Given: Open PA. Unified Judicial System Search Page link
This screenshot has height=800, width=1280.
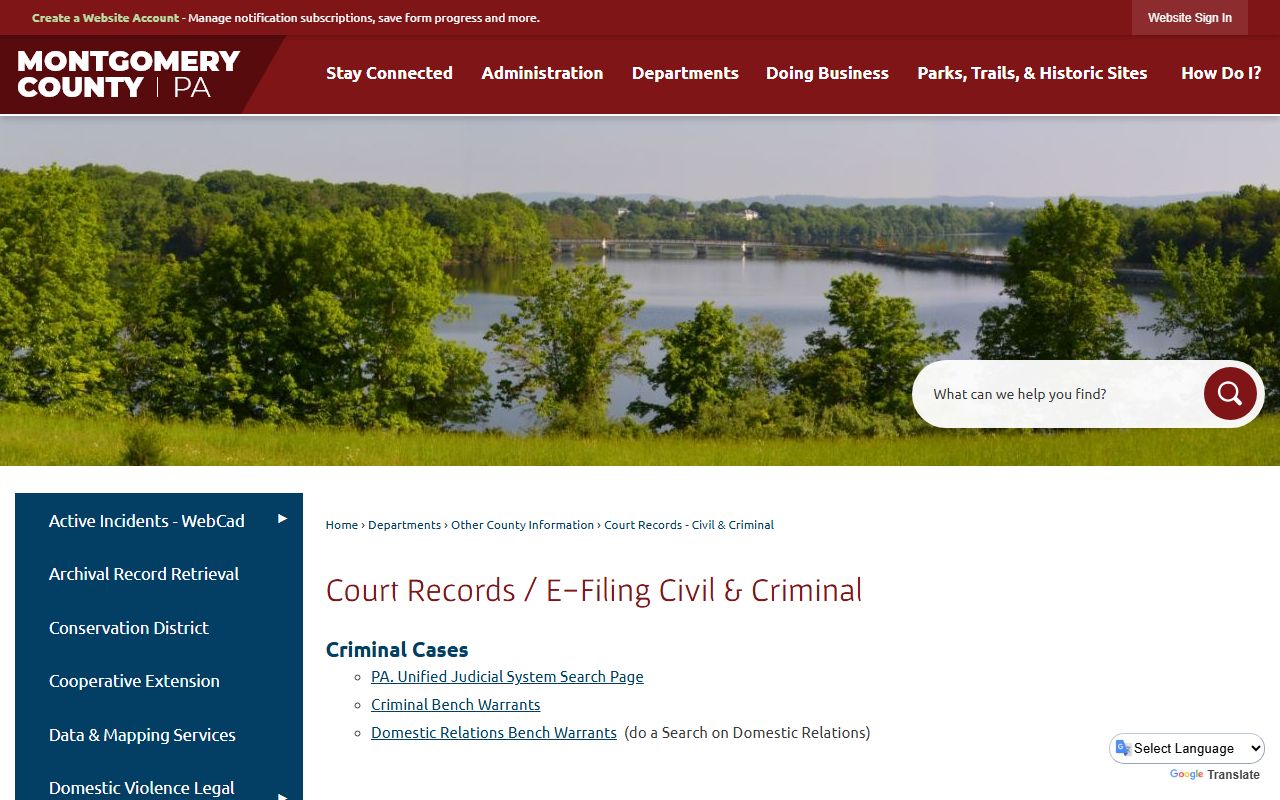Looking at the screenshot, I should [x=507, y=677].
